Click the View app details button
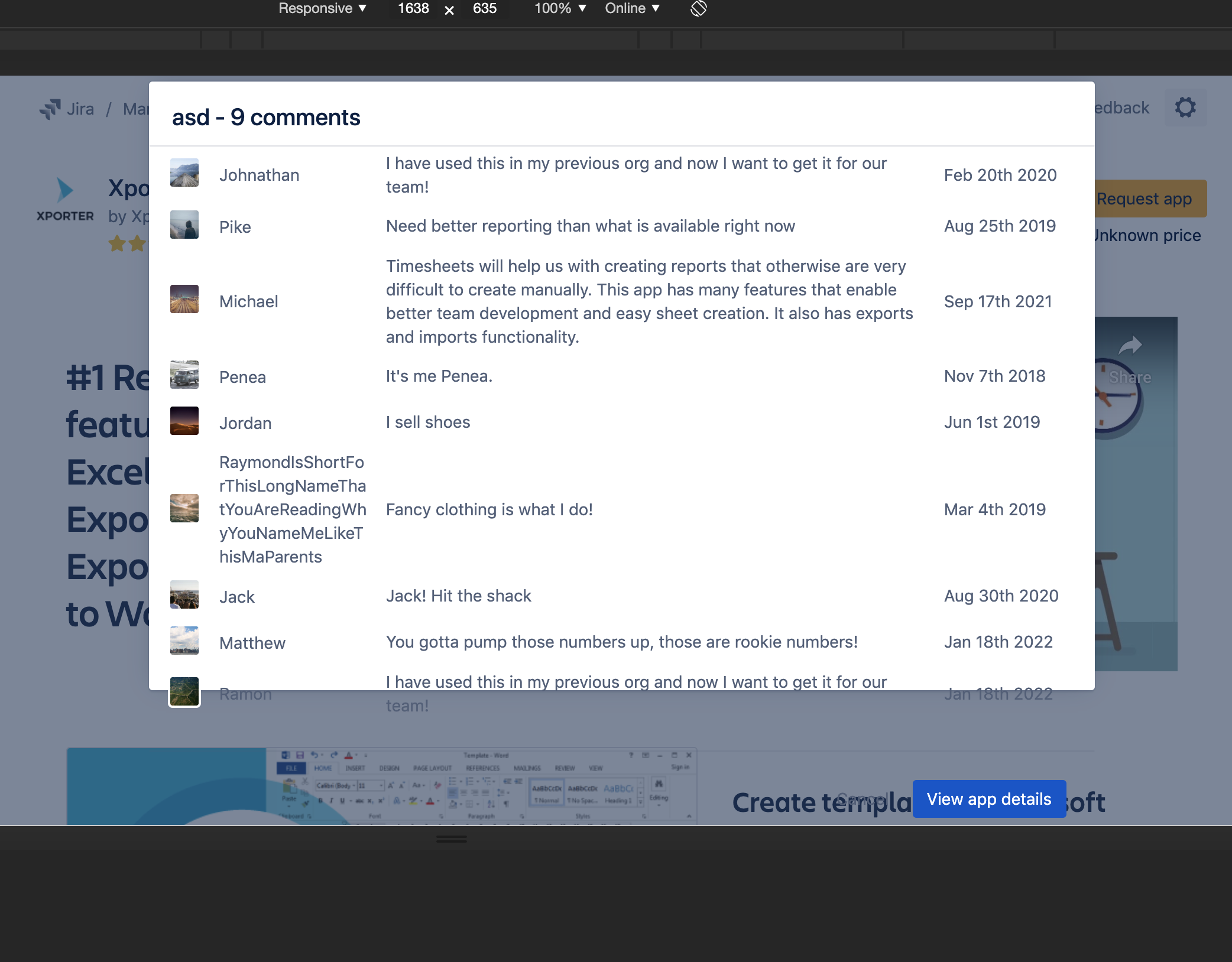The image size is (1232, 962). [989, 799]
